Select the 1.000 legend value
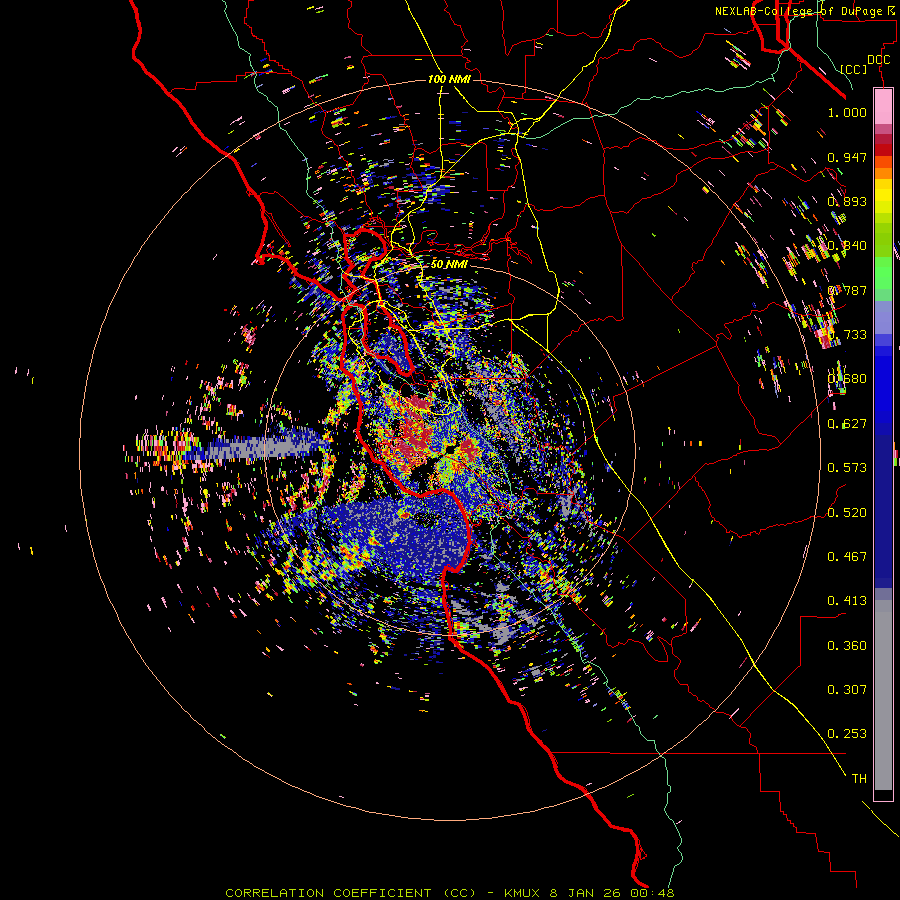This screenshot has width=900, height=900. click(x=847, y=112)
